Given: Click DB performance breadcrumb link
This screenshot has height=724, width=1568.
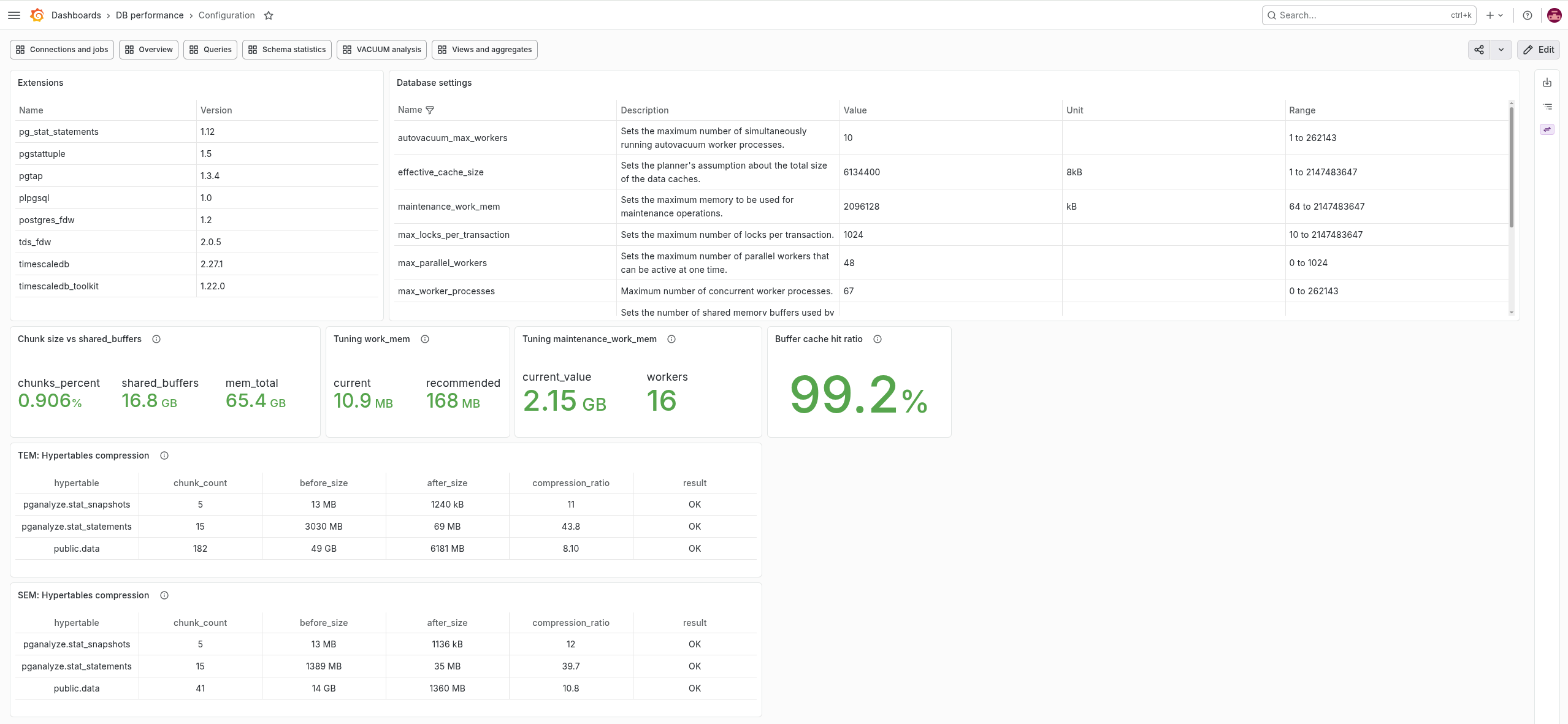Looking at the screenshot, I should pos(150,15).
